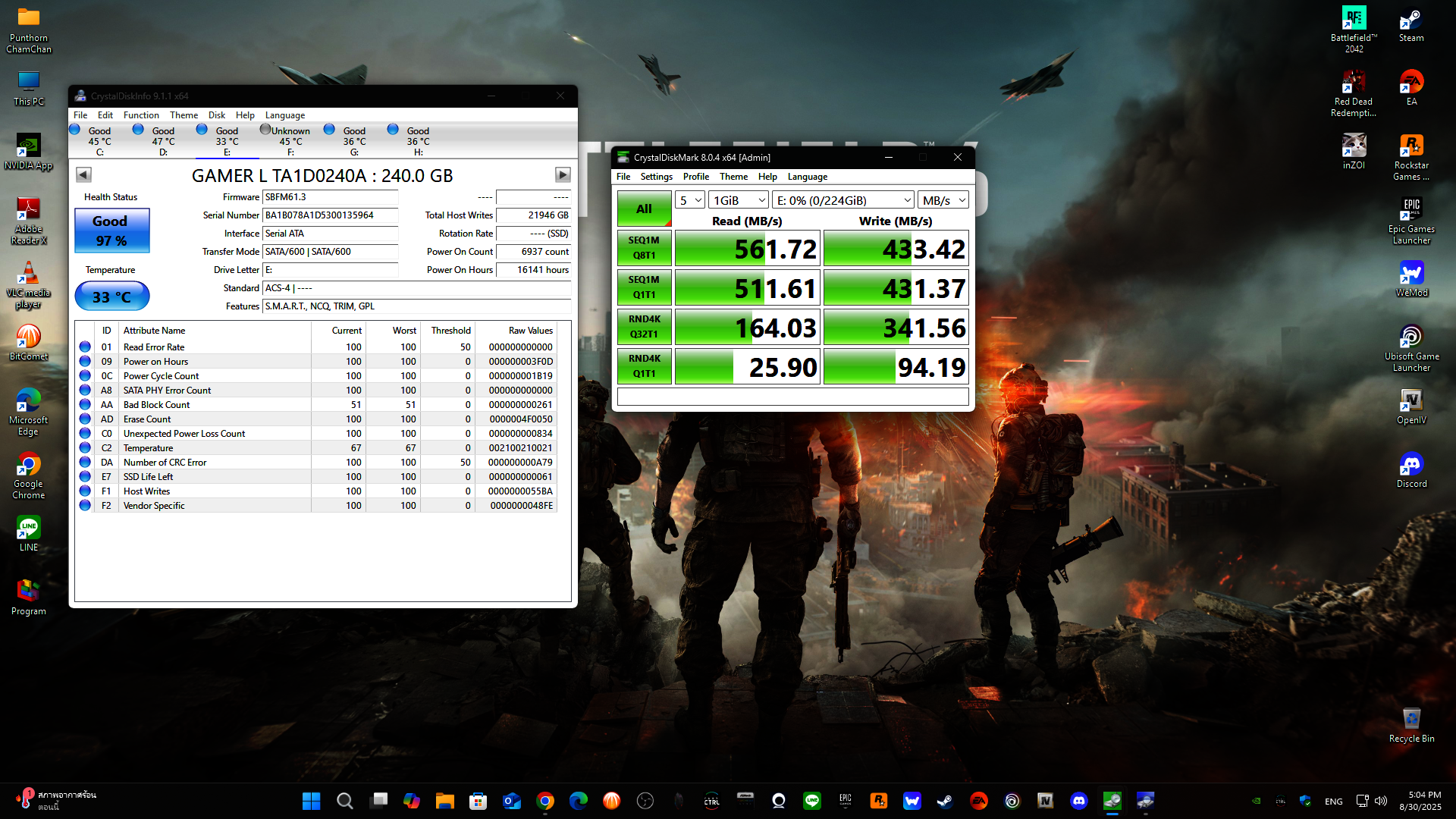
Task: Click the green All benchmark button
Action: coord(644,209)
